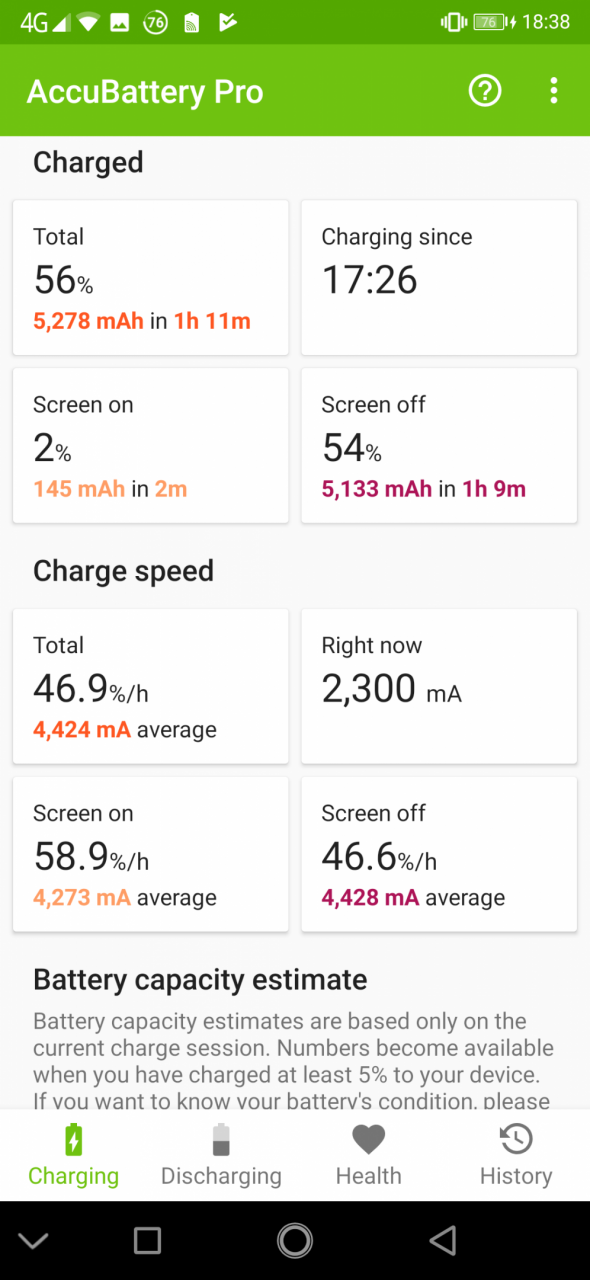The height and width of the screenshot is (1280, 590).
Task: Tap the Android back triangle button
Action: coord(442,1241)
